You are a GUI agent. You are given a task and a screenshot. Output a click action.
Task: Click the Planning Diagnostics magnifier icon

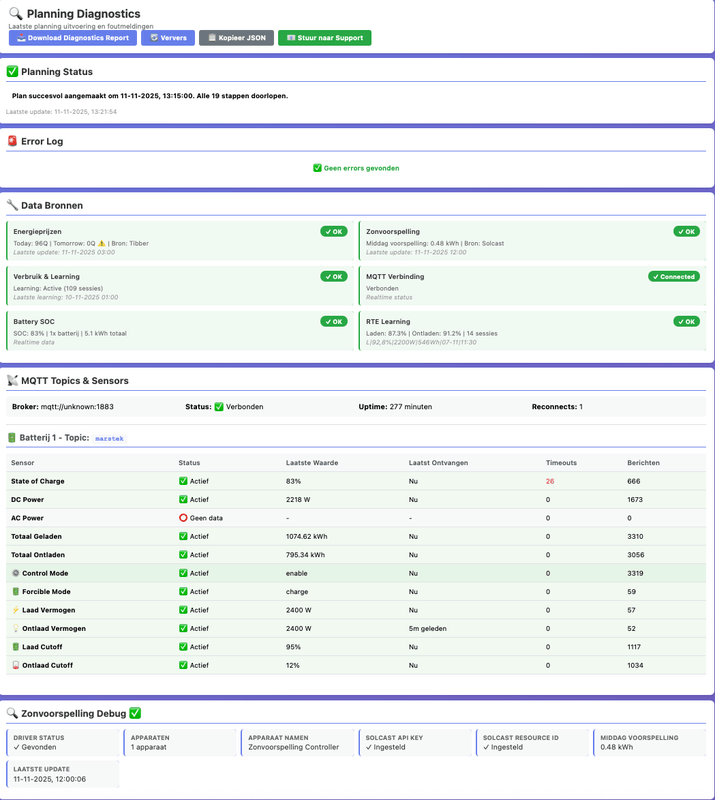click(x=16, y=14)
